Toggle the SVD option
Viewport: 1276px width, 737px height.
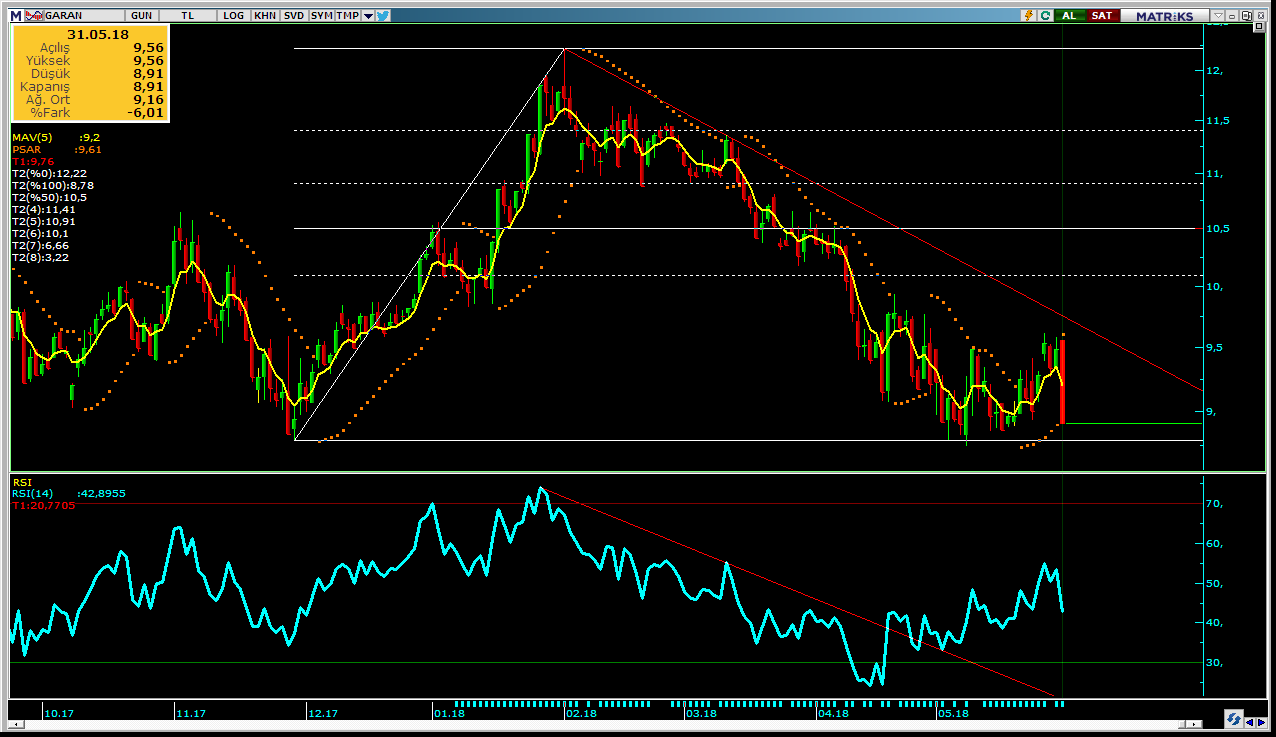tap(294, 16)
